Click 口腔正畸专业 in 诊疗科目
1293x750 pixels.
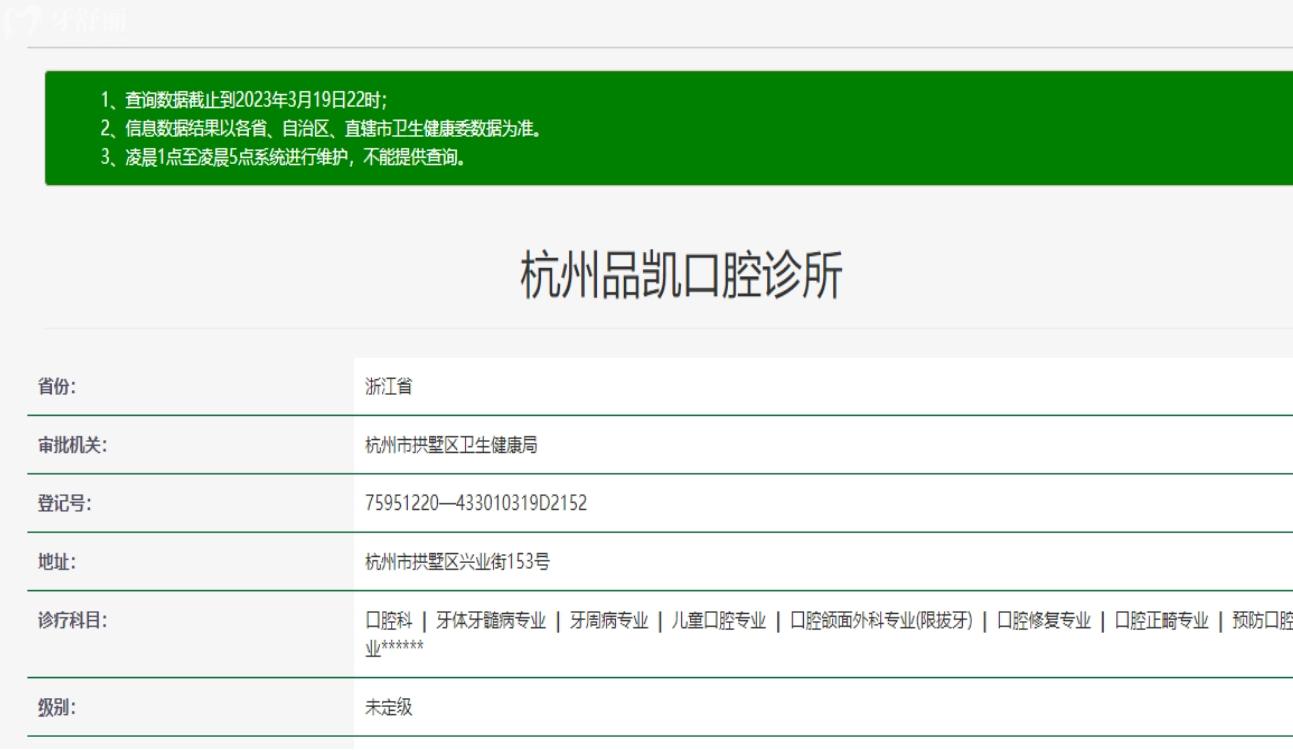click(x=1162, y=620)
